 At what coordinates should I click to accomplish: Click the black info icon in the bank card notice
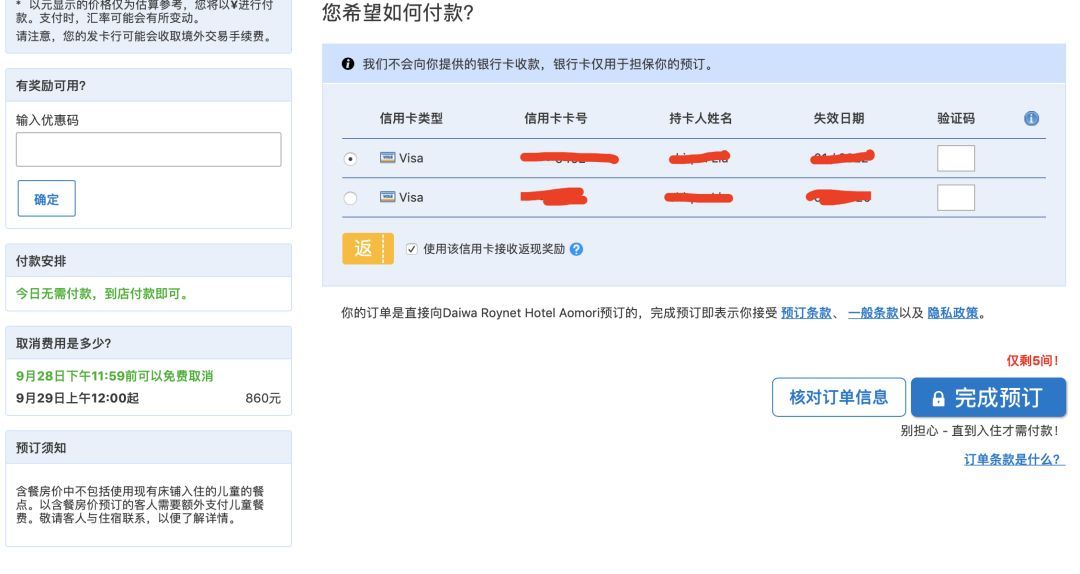click(348, 64)
